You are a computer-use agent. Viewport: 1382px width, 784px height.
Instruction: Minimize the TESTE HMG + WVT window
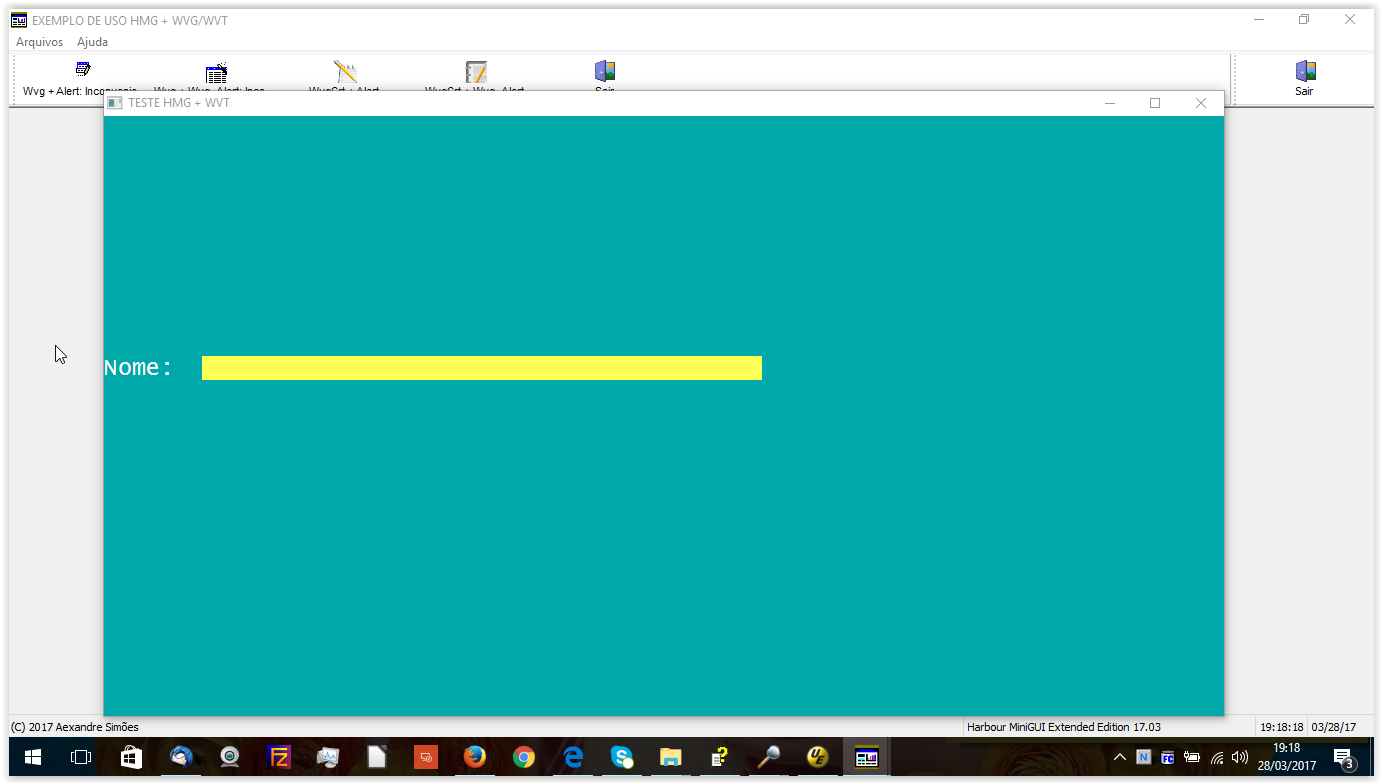[1109, 103]
